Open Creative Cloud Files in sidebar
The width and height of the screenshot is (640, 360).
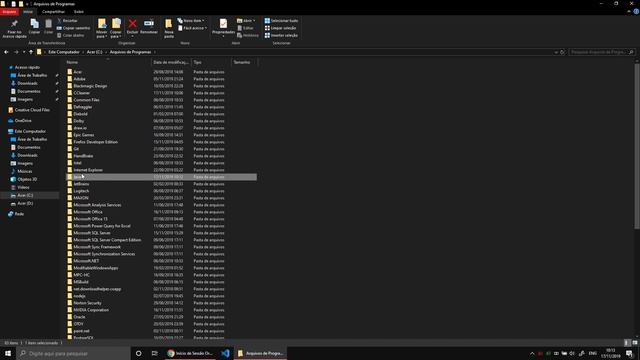(32, 110)
